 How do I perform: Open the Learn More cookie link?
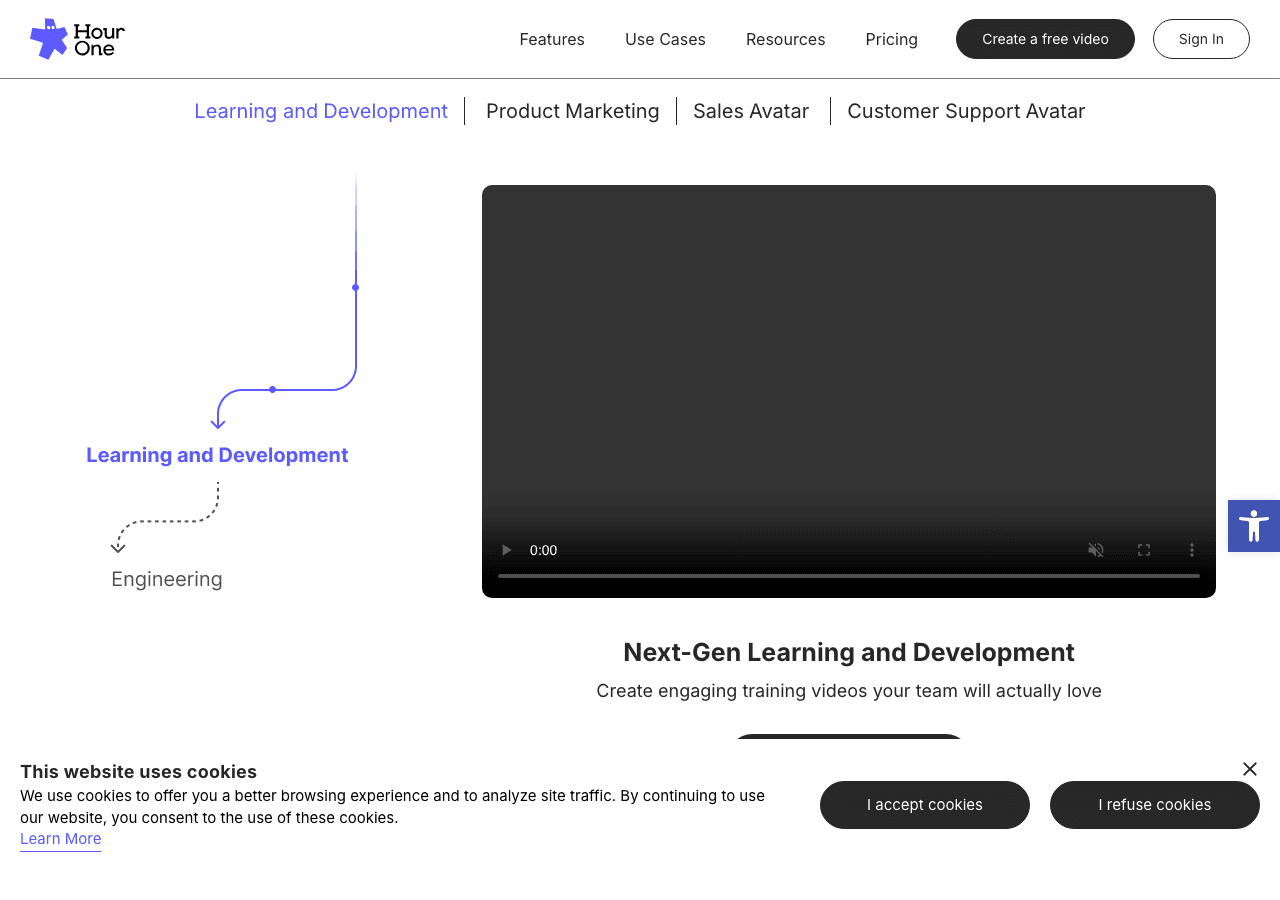point(60,839)
